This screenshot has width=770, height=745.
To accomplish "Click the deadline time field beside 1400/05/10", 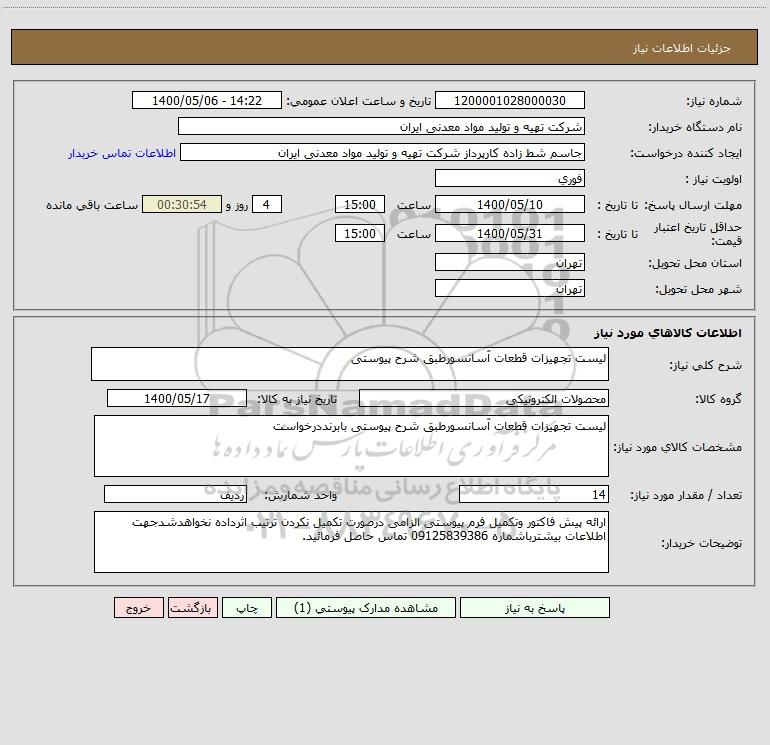I will coord(359,204).
